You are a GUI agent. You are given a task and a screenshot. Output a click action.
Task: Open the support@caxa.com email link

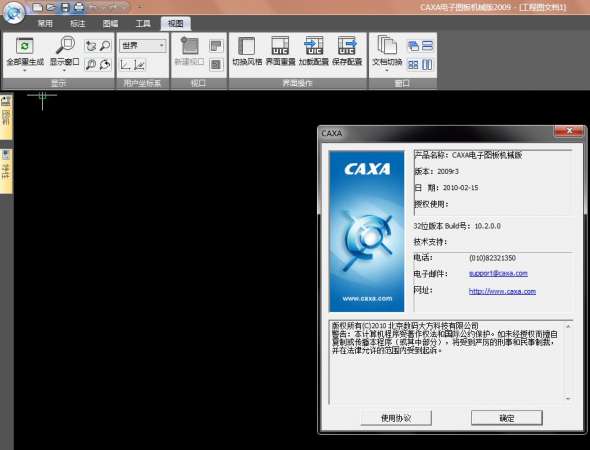pos(498,274)
